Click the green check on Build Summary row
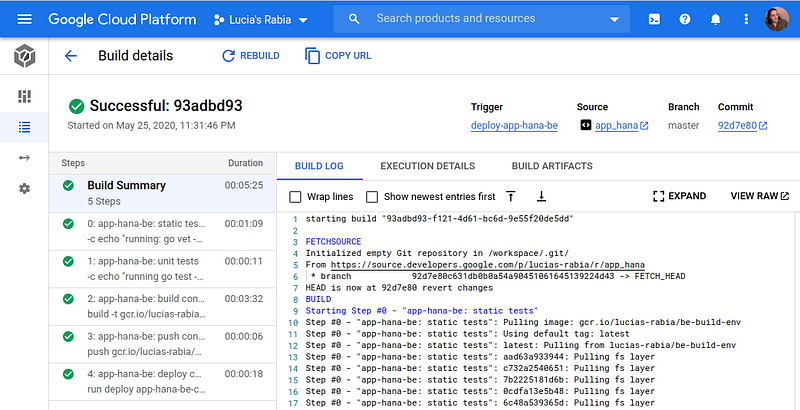Image resolution: width=800 pixels, height=410 pixels. pyautogui.click(x=68, y=186)
